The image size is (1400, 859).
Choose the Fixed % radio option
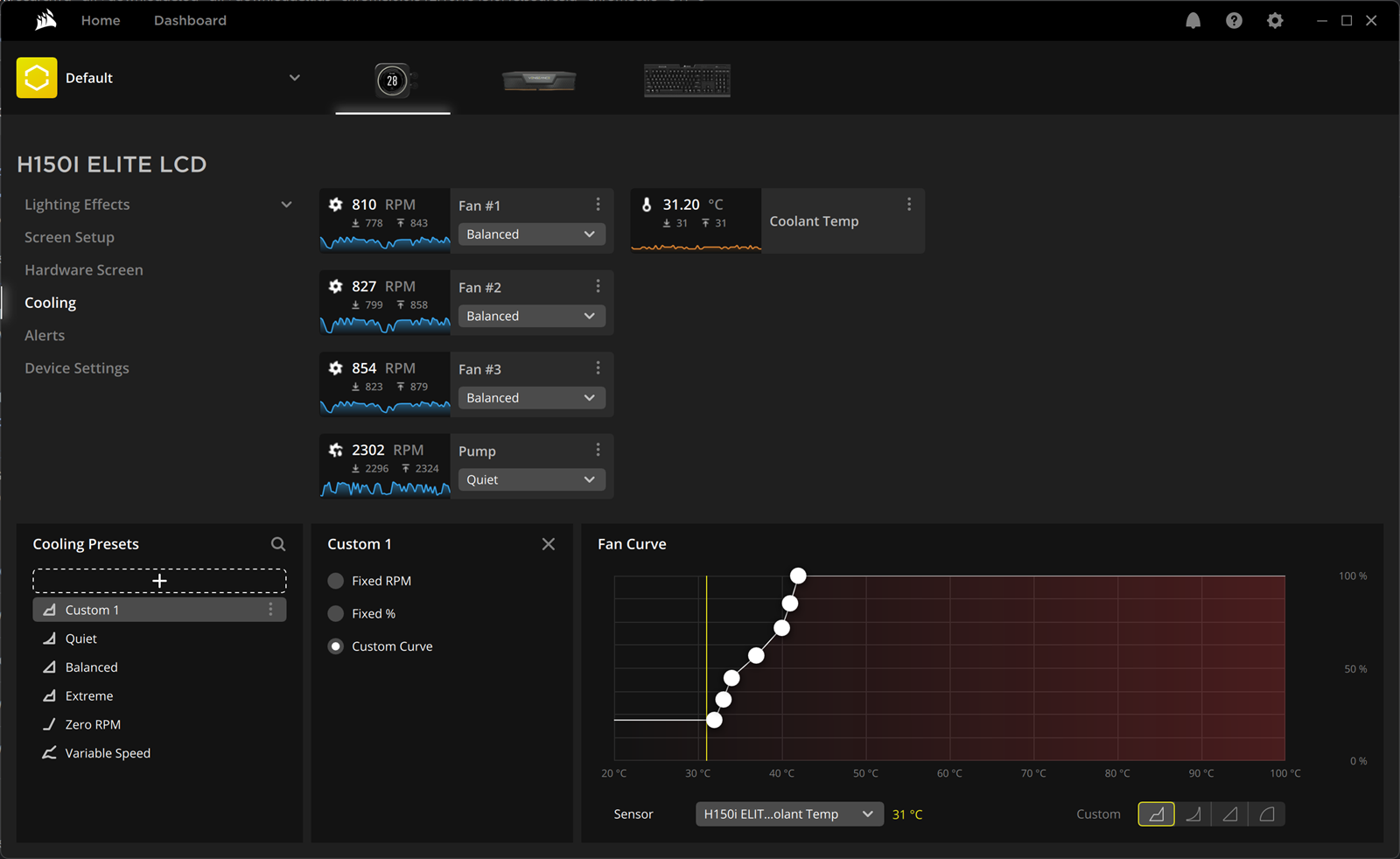(336, 614)
